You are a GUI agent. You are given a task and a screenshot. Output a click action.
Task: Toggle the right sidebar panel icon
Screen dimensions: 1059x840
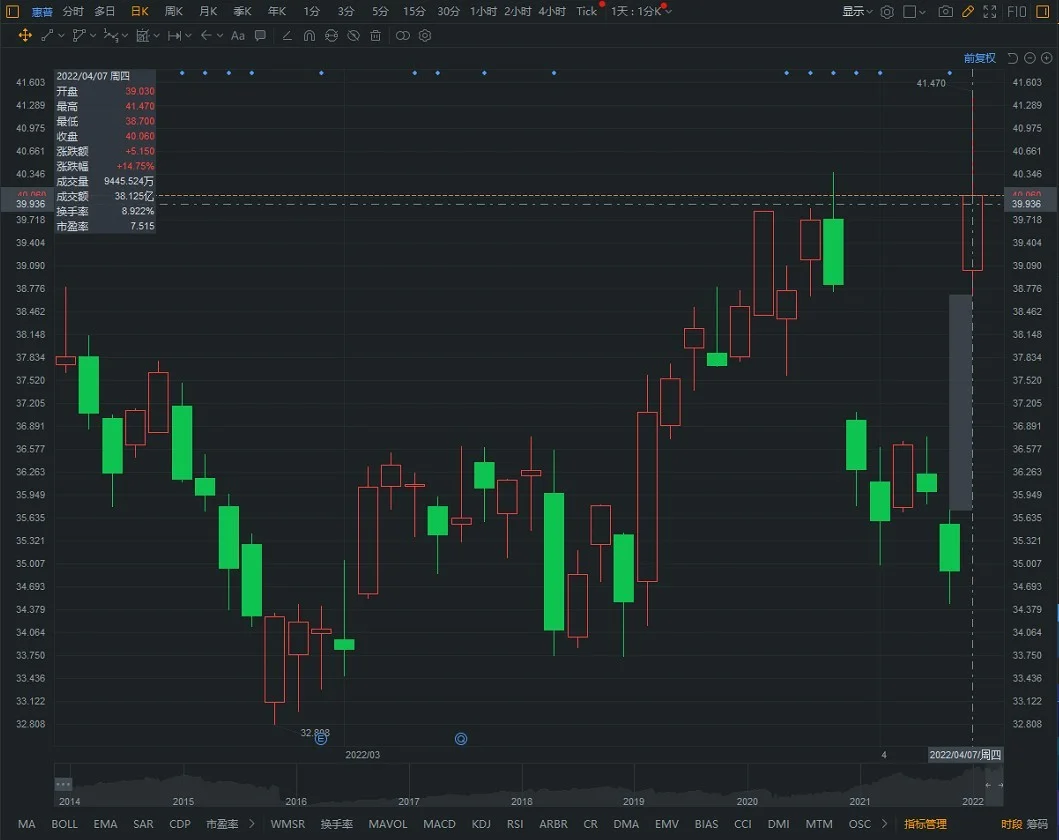click(1043, 11)
